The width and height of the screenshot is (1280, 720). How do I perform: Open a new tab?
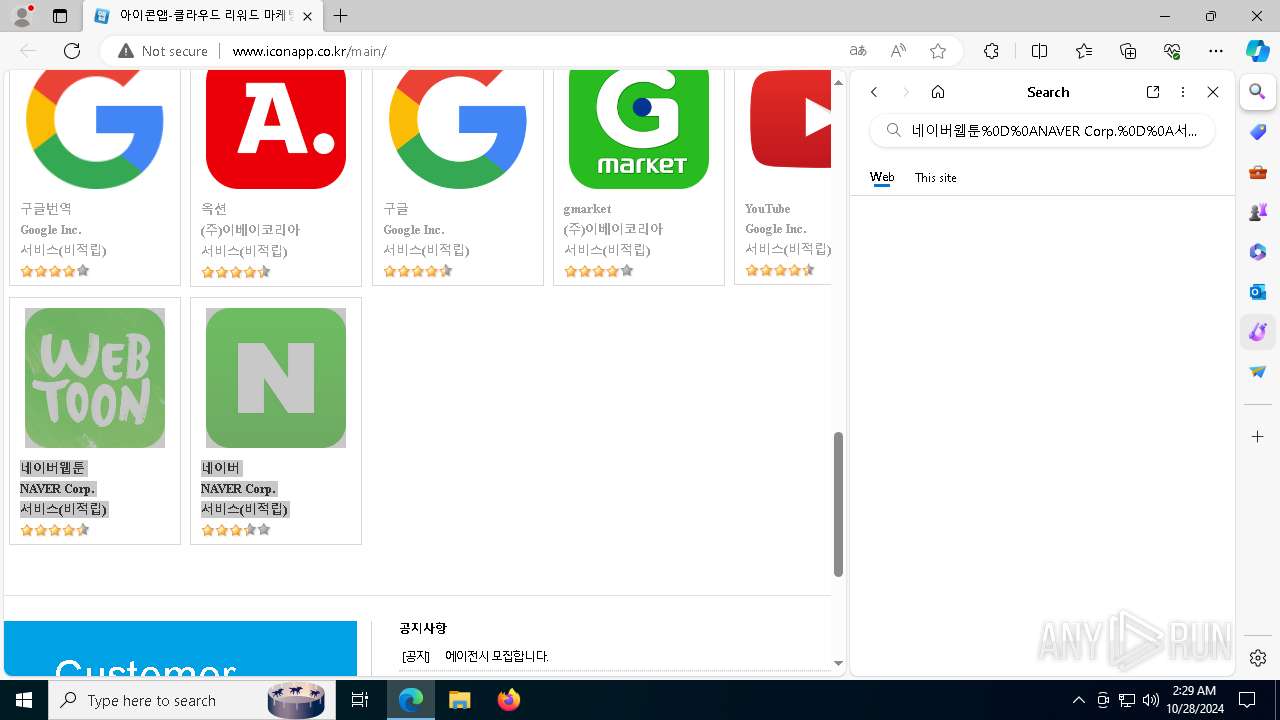click(x=341, y=16)
